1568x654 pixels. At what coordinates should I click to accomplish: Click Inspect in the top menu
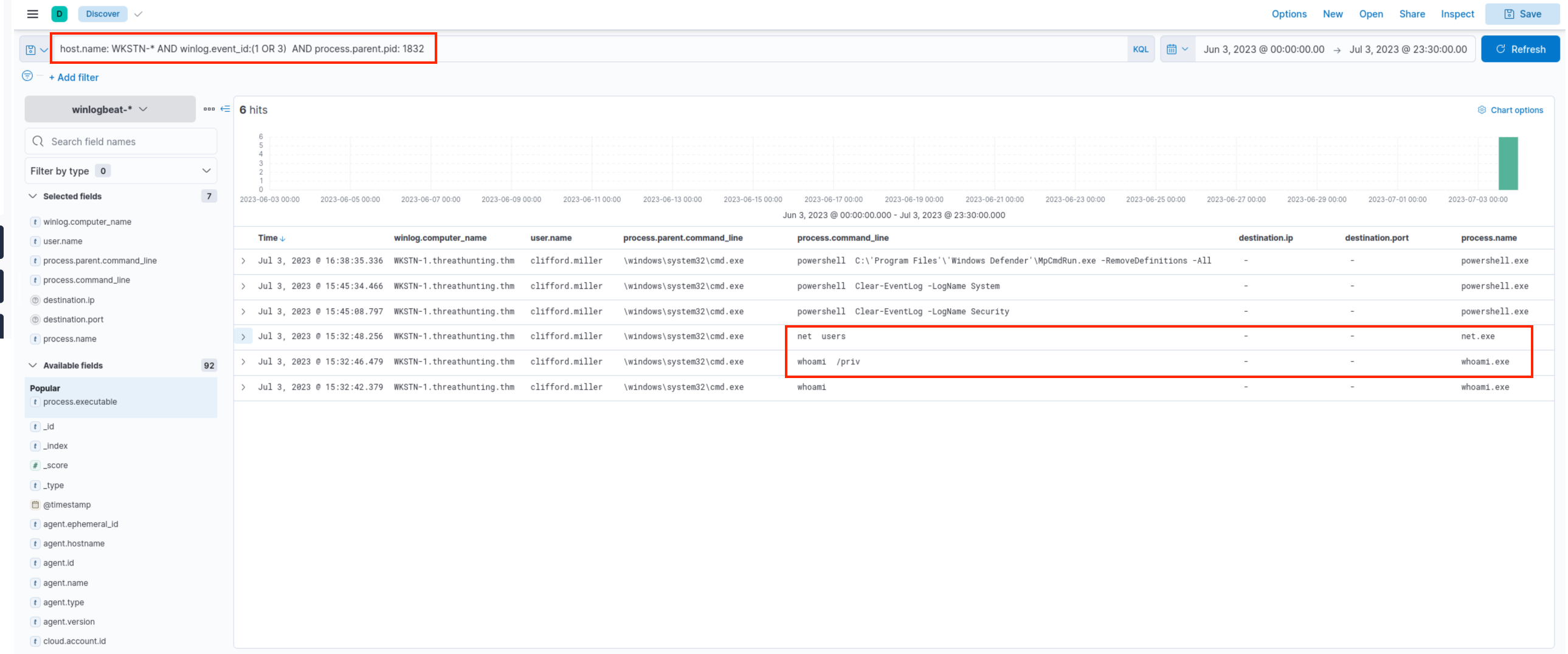[1457, 14]
